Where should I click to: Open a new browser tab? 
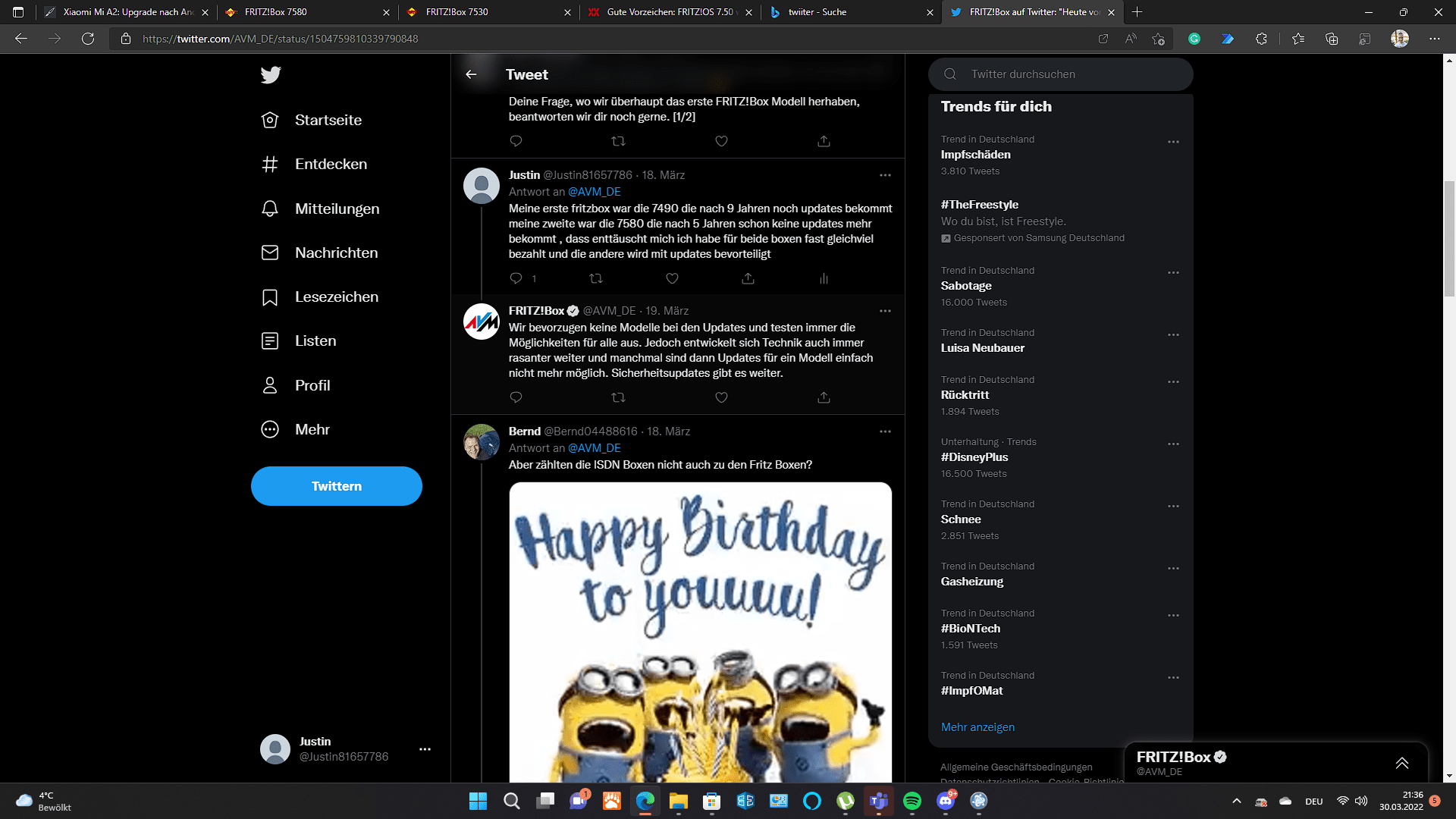tap(1137, 12)
